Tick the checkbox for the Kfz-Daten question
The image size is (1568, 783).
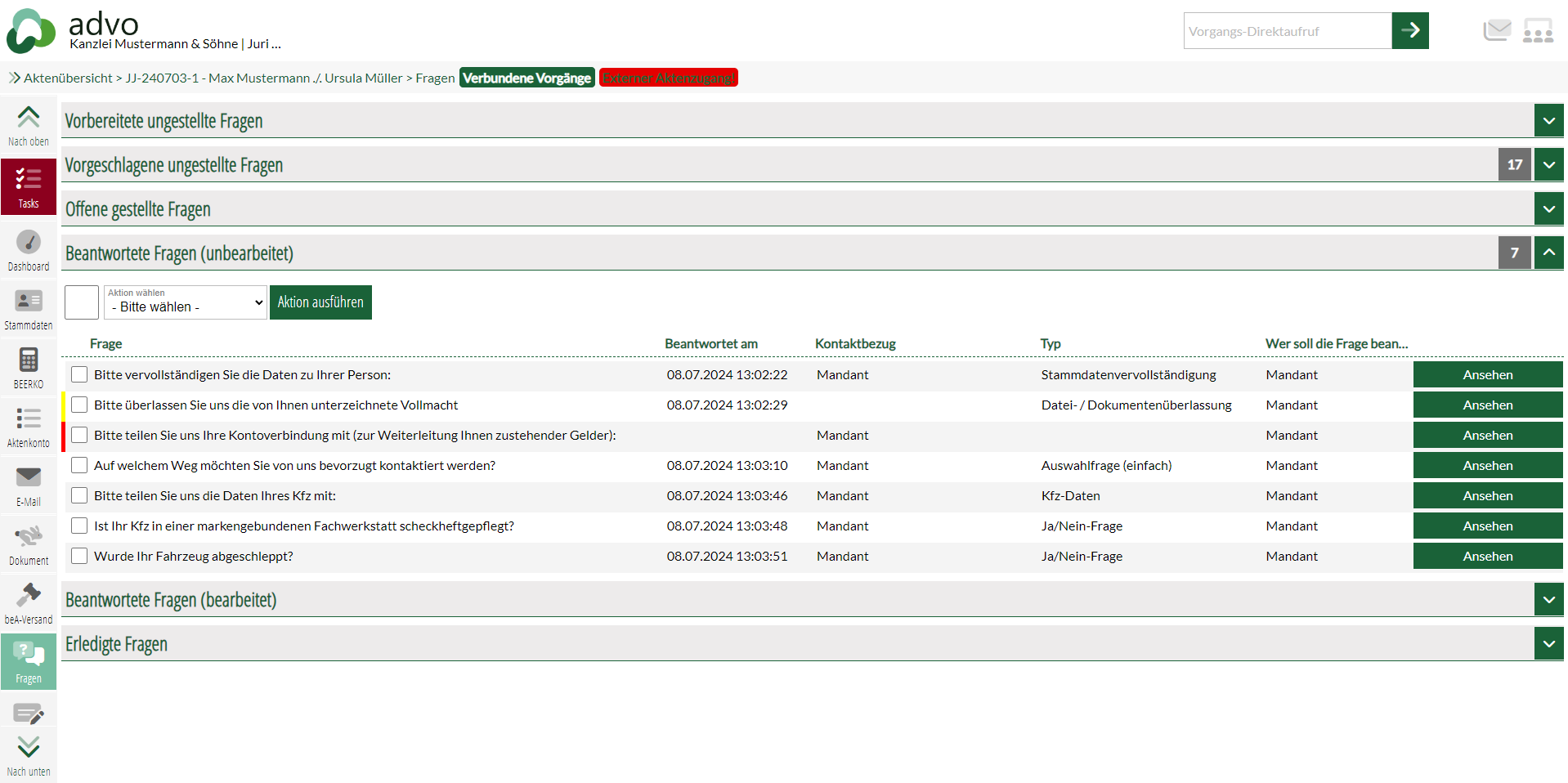[x=79, y=496]
